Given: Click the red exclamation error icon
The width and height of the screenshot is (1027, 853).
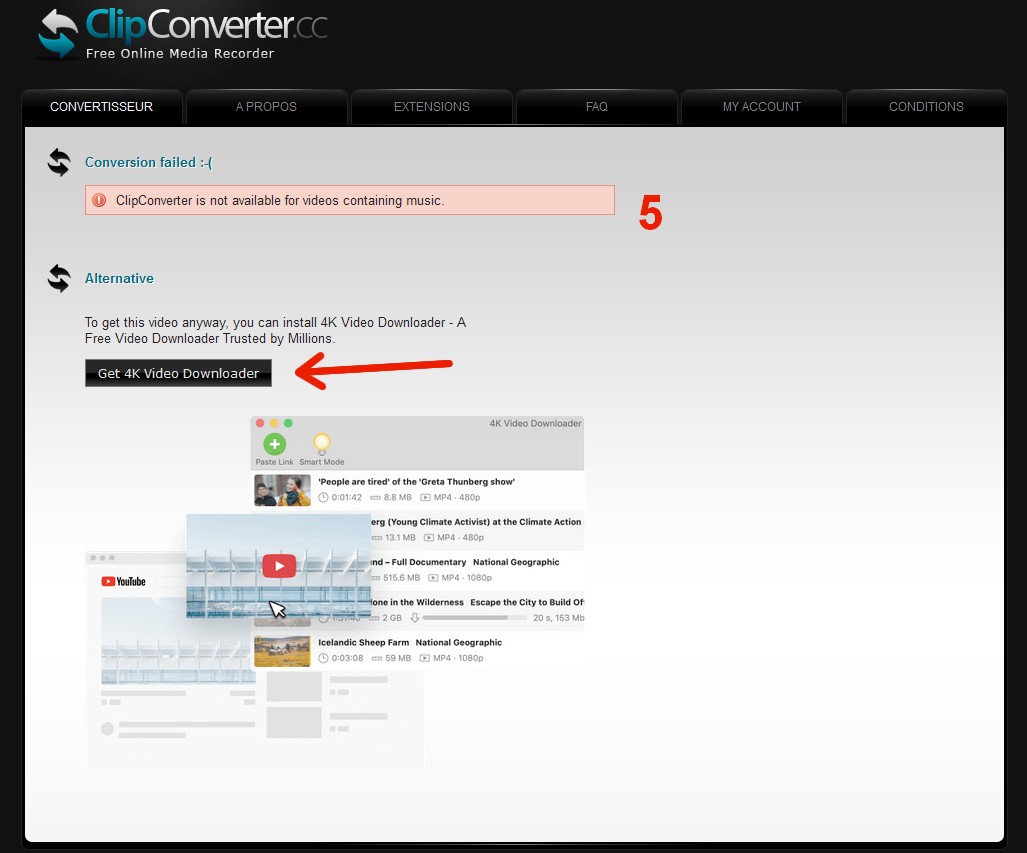Looking at the screenshot, I should 99,200.
